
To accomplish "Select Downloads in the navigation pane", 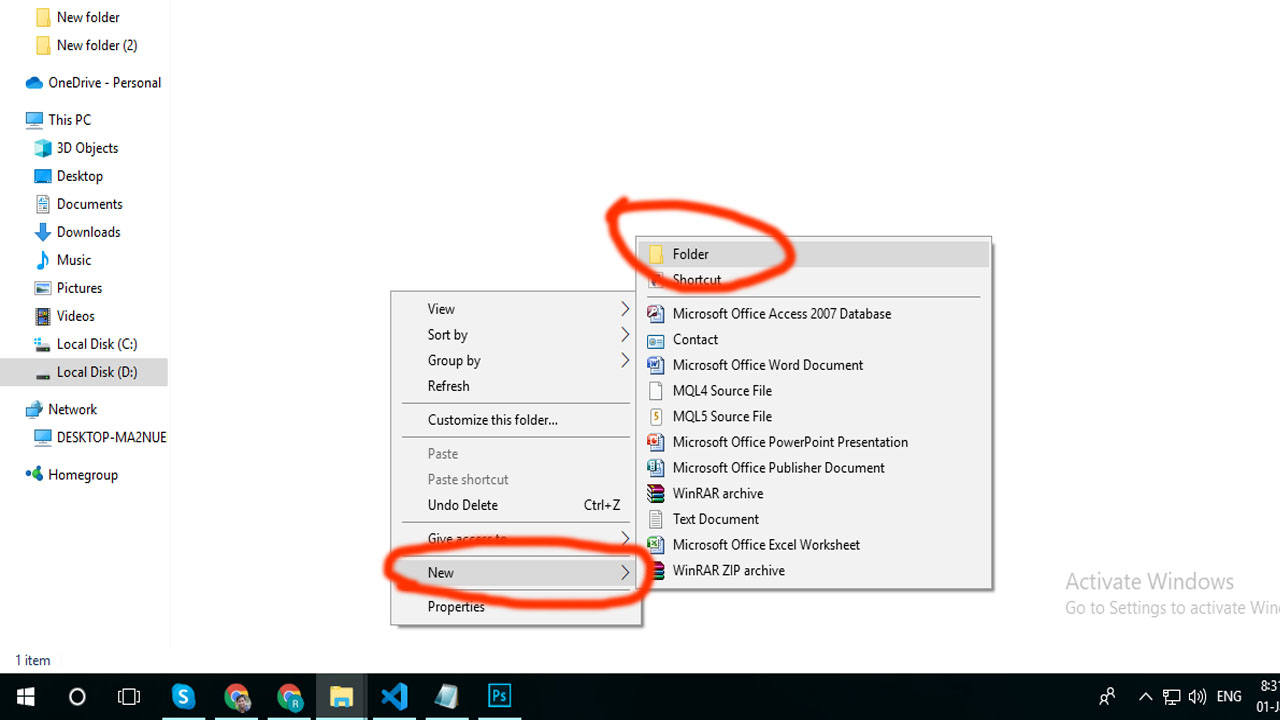I will pyautogui.click(x=88, y=232).
